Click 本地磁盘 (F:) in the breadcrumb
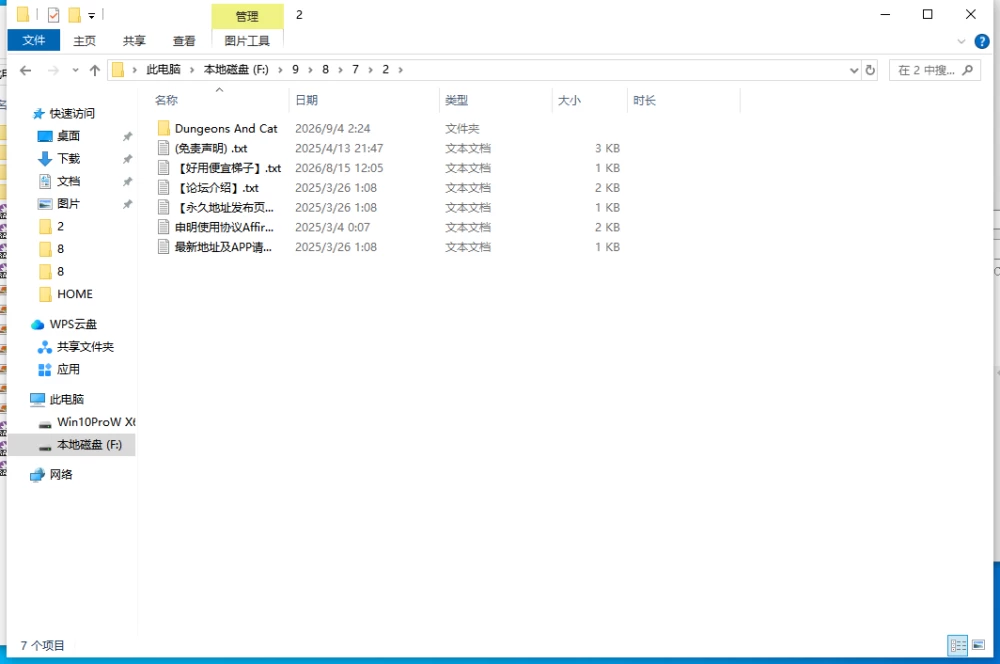 click(236, 70)
